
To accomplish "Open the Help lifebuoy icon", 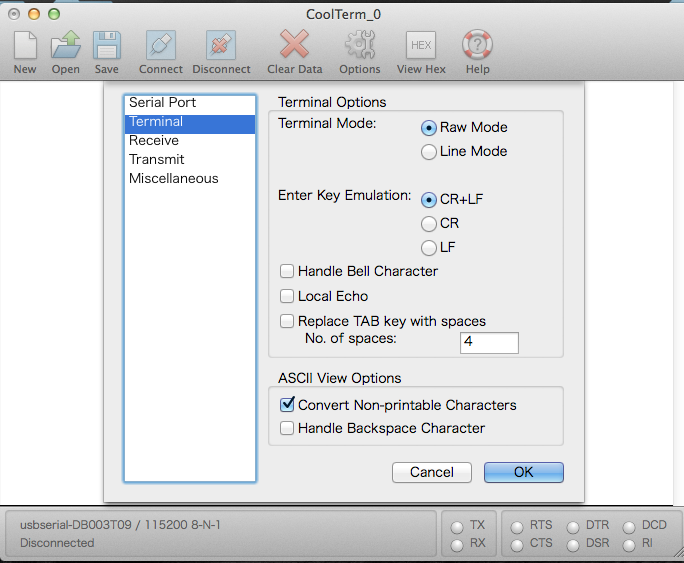I will coord(477,45).
